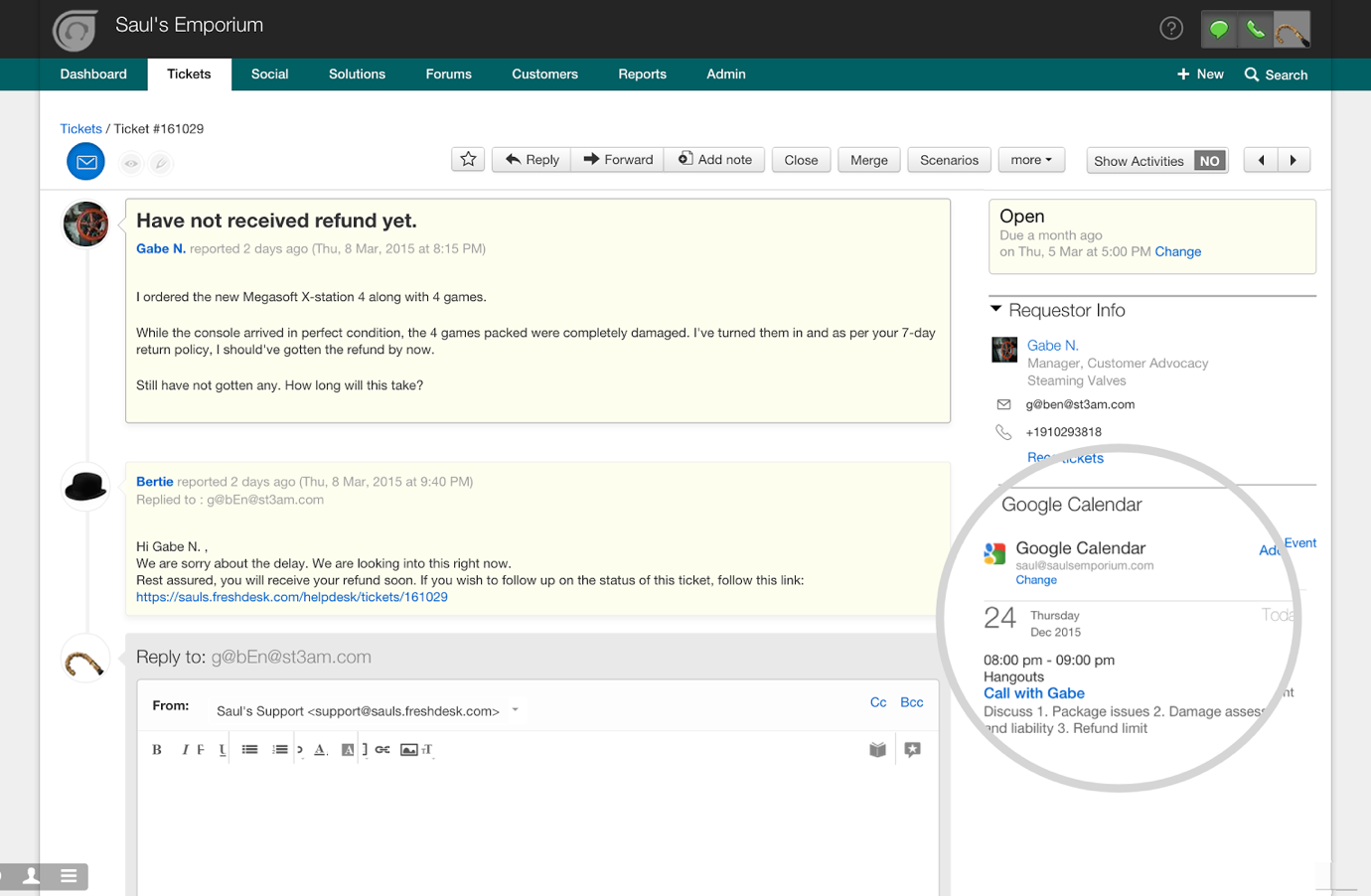Add Cc recipients
The height and width of the screenshot is (896, 1371).
coord(878,702)
